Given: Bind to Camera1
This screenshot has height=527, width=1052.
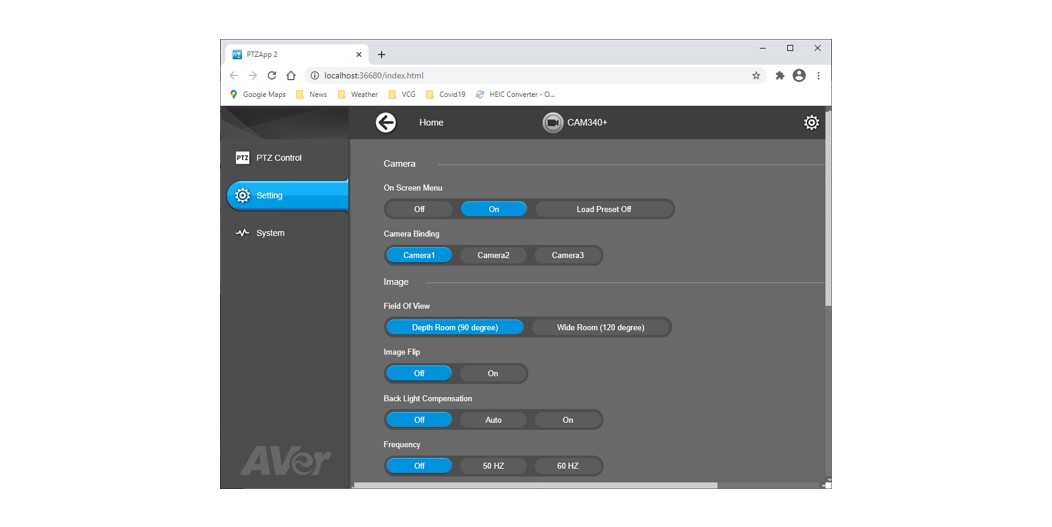Looking at the screenshot, I should point(419,255).
